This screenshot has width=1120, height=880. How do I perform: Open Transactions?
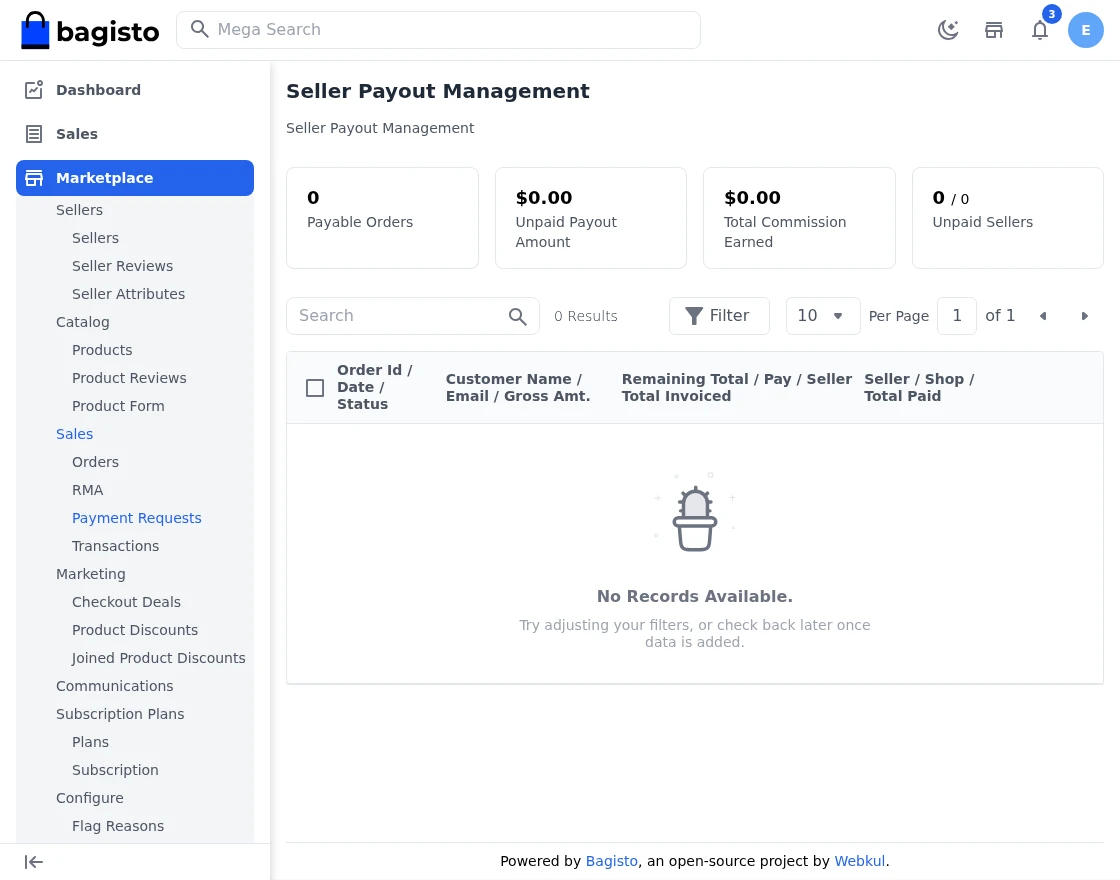(115, 546)
